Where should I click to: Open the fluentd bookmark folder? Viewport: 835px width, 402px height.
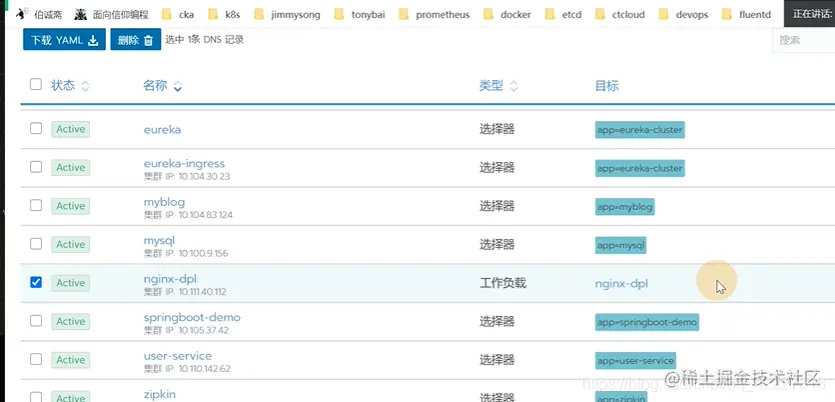click(746, 14)
